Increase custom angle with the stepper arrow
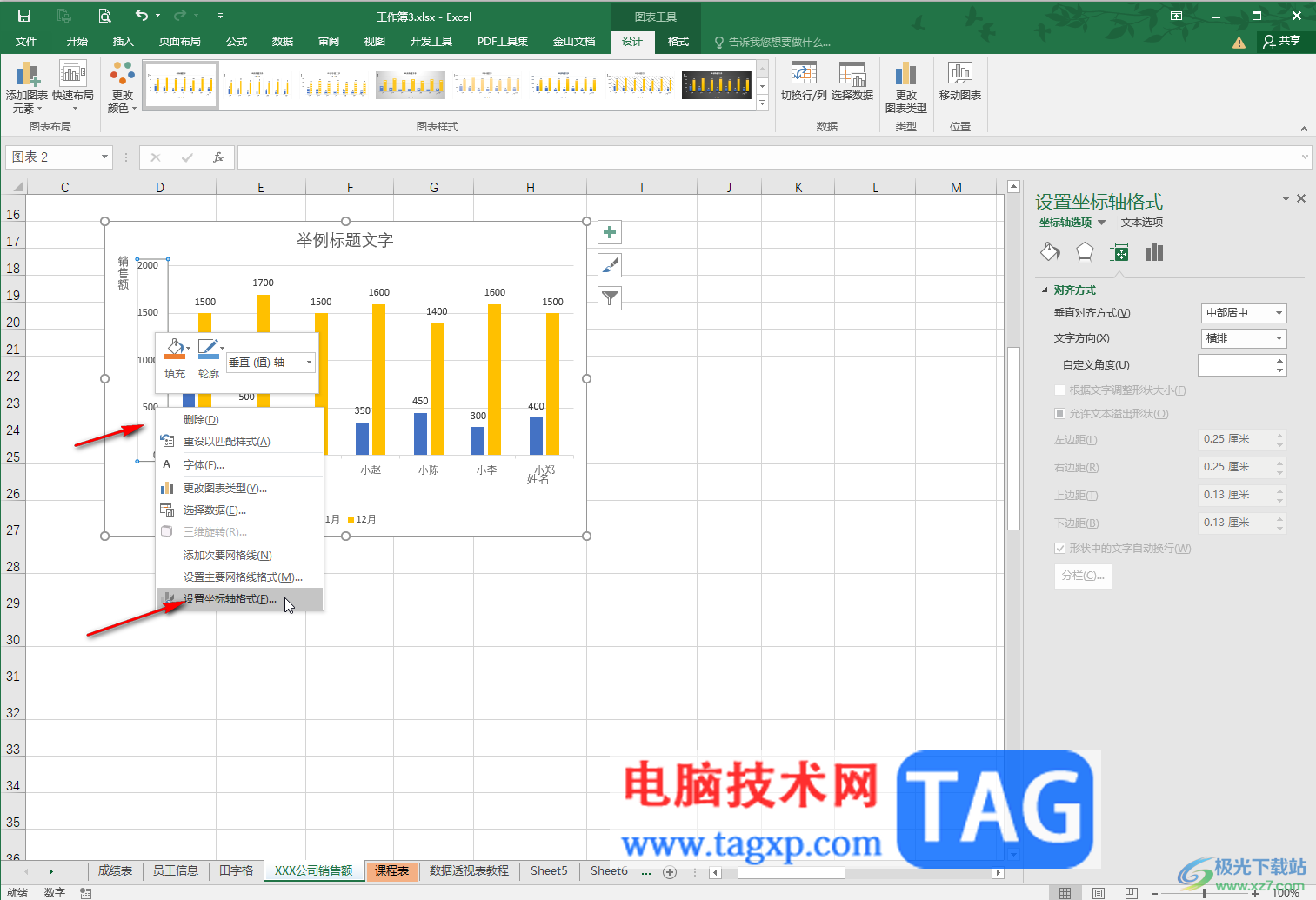 [1279, 360]
